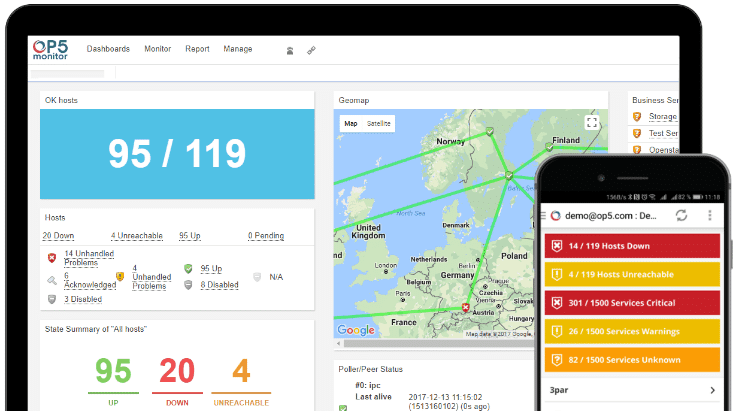Click the orange 4 UNREACHABLE state count
The width and height of the screenshot is (737, 411).
tap(241, 371)
